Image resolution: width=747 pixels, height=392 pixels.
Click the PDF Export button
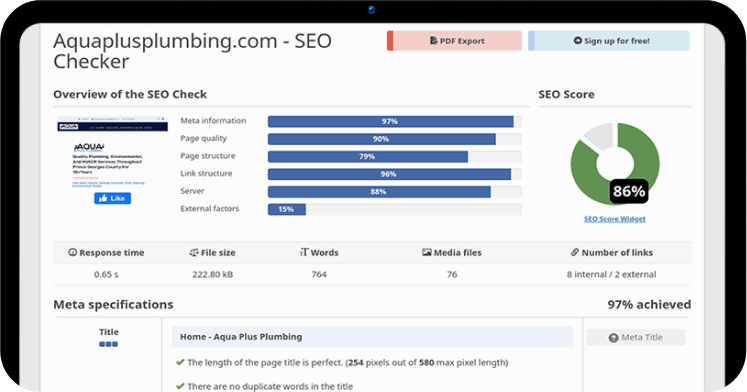tap(454, 41)
